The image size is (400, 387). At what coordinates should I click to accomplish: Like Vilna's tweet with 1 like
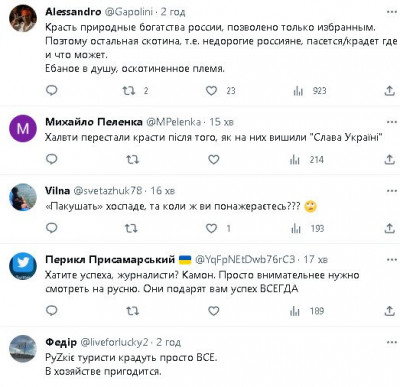point(211,228)
